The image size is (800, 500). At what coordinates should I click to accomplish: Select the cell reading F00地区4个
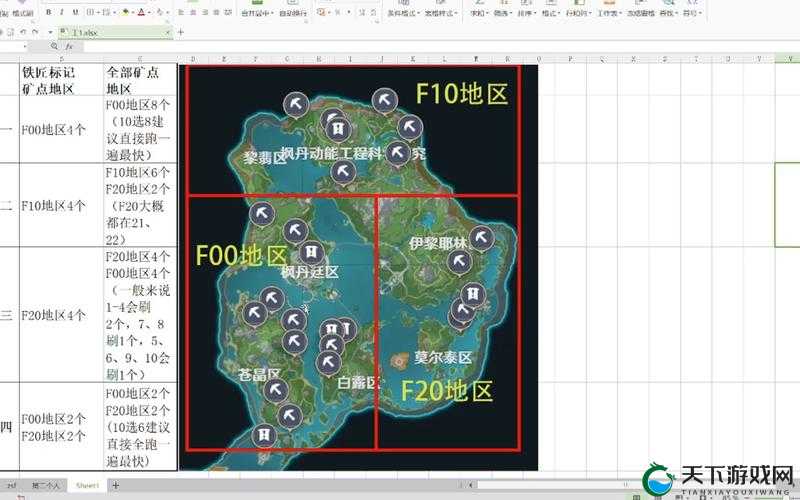coord(61,130)
